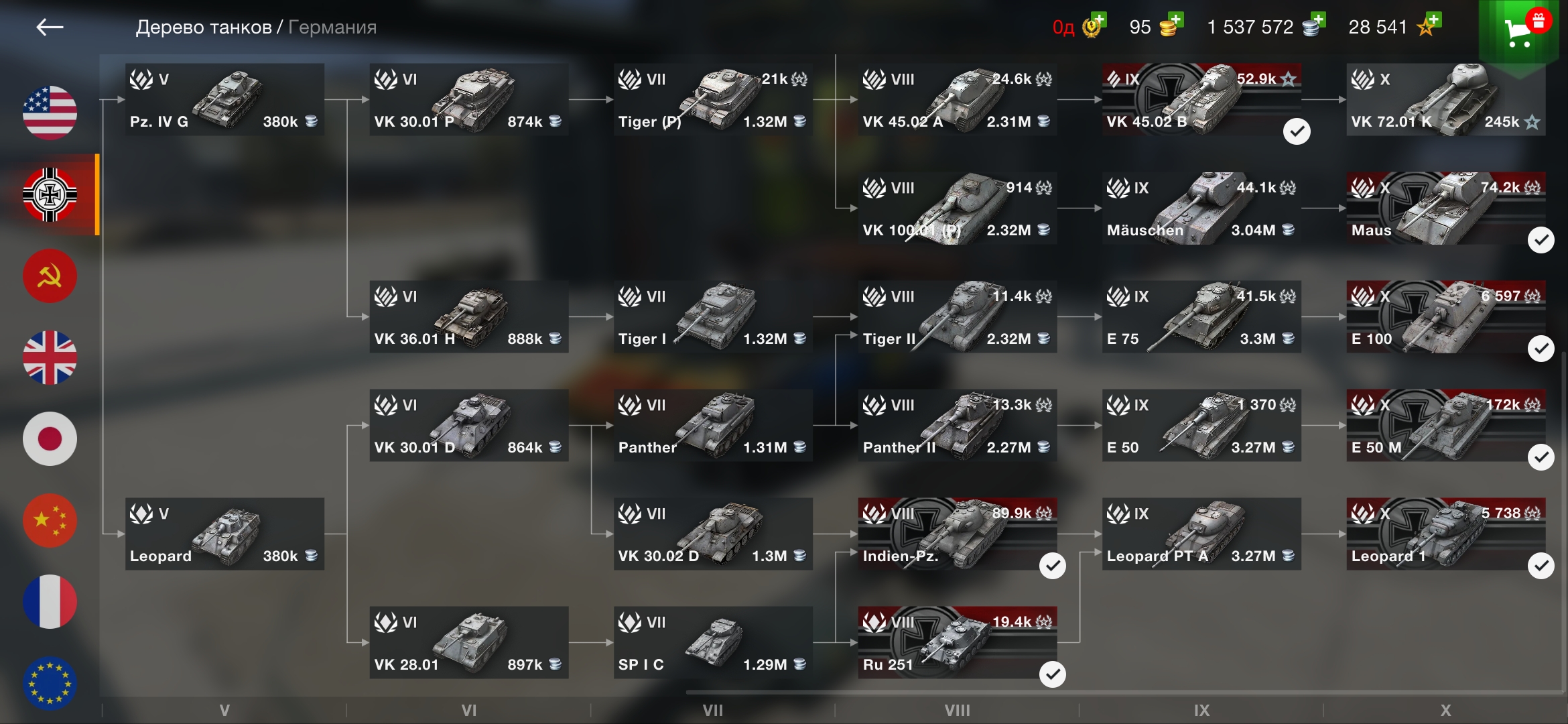Click the checkmark on Ru 251
This screenshot has height=724, width=1568.
(x=1052, y=674)
